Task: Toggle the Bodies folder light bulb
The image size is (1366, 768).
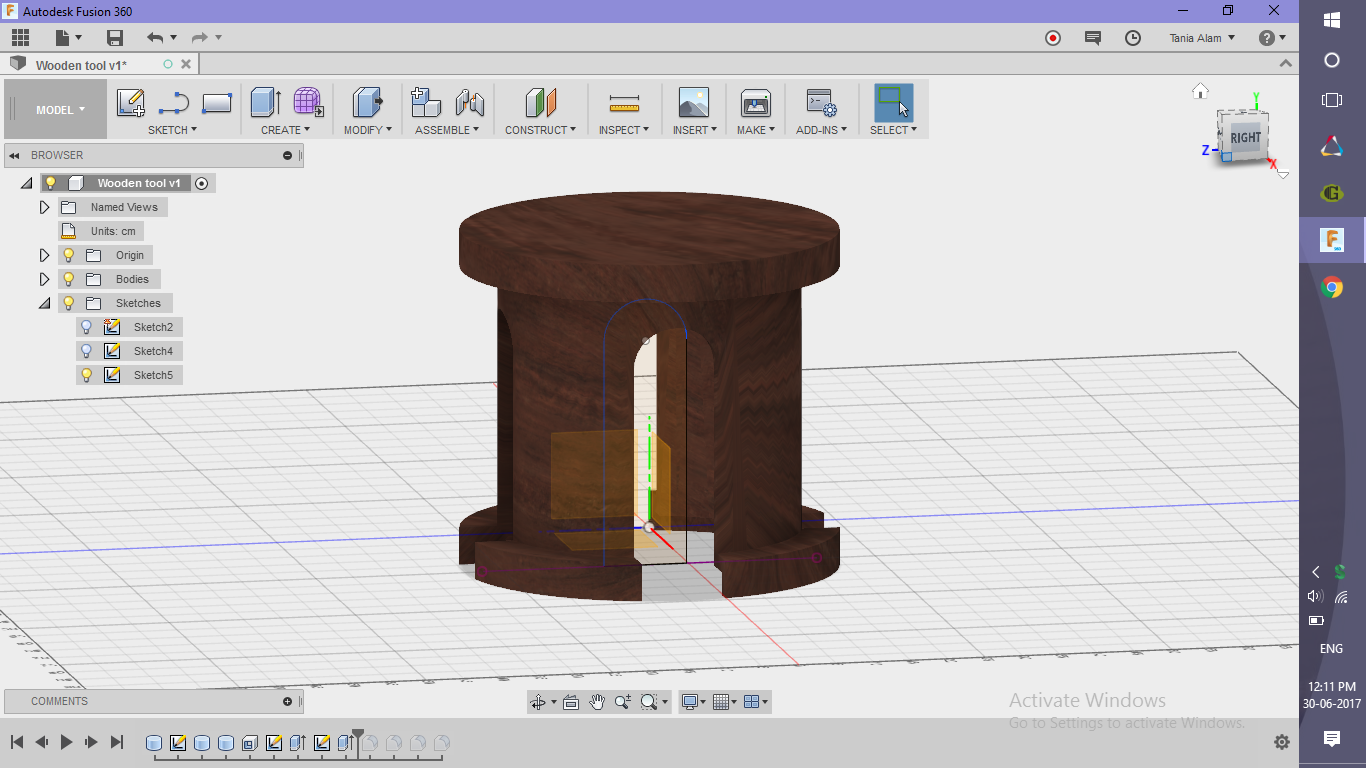Action: (x=69, y=279)
